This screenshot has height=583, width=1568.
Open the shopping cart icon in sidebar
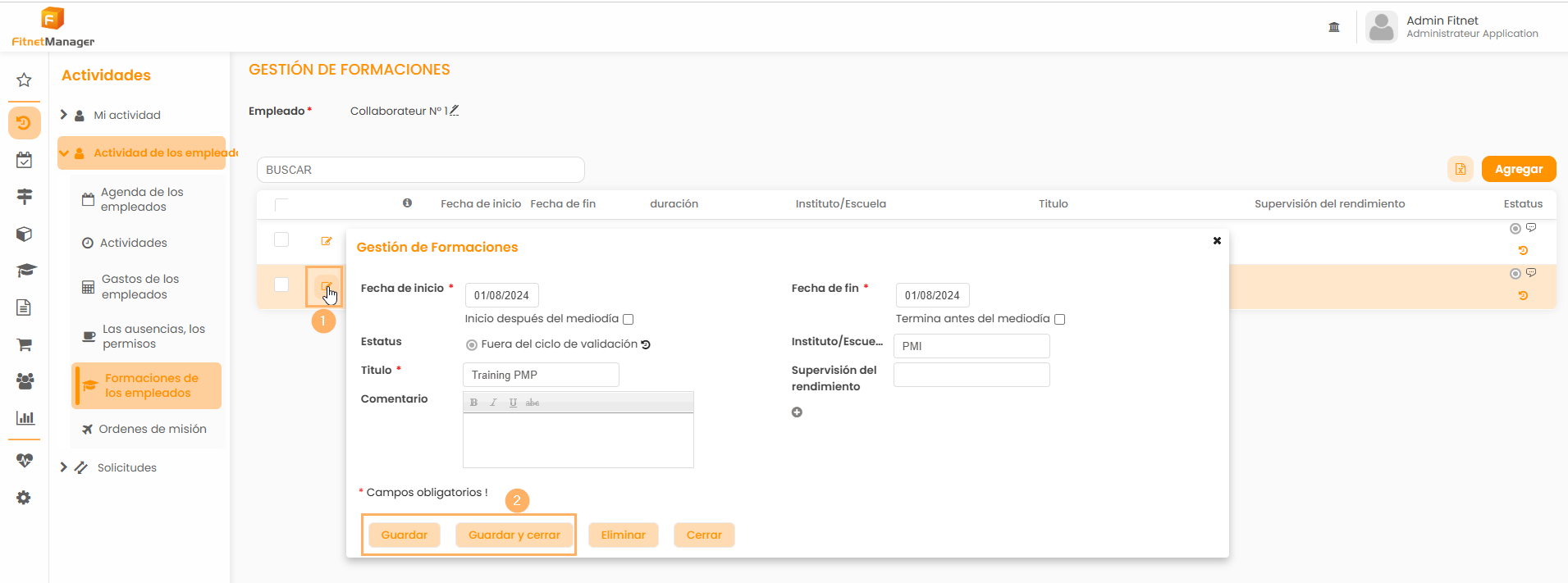[x=25, y=344]
